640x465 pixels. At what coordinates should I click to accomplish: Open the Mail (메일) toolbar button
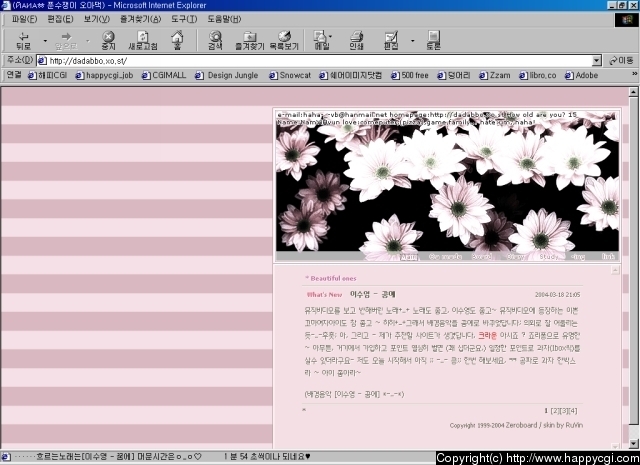pos(321,40)
